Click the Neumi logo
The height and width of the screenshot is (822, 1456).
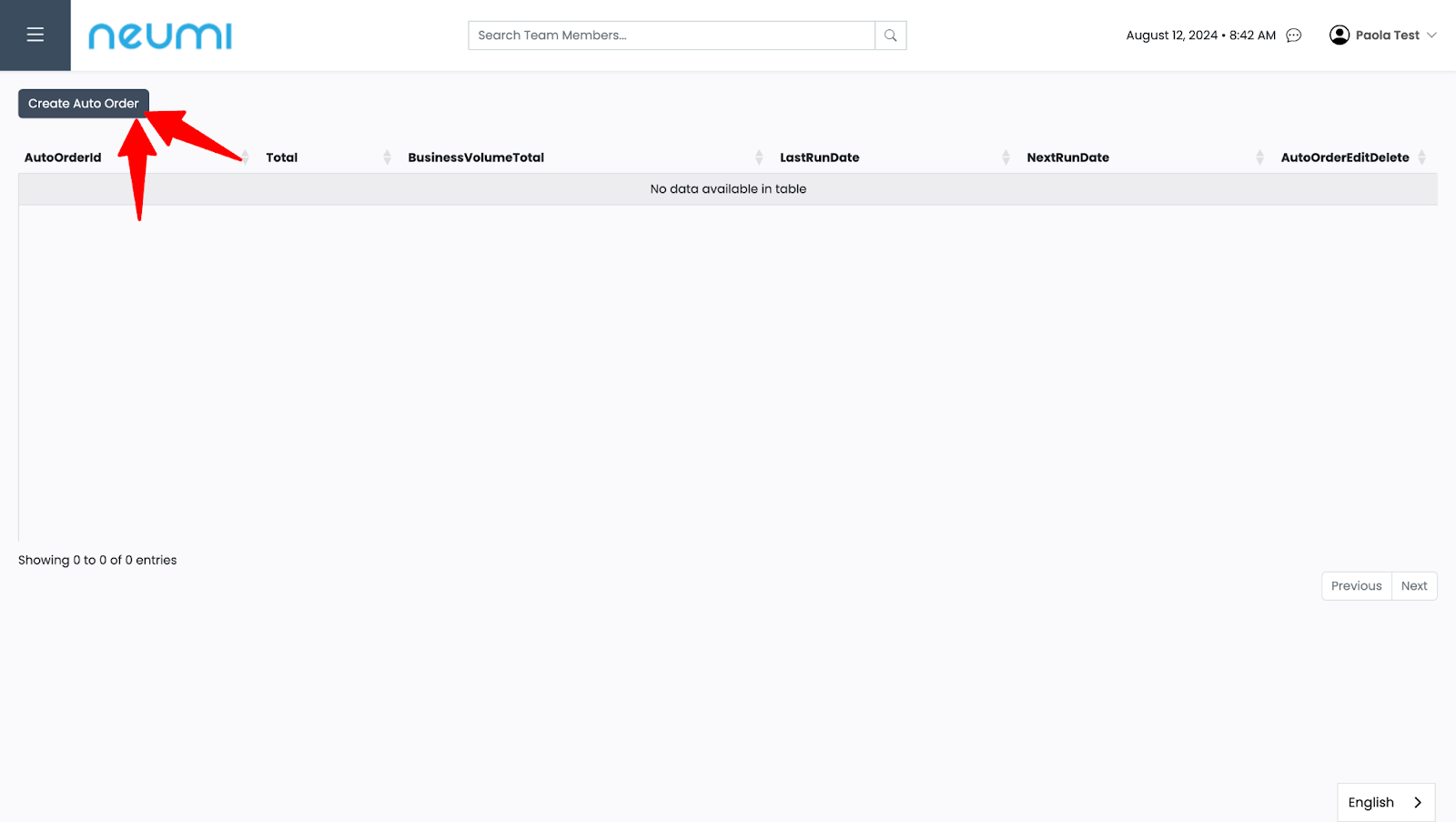pos(160,36)
